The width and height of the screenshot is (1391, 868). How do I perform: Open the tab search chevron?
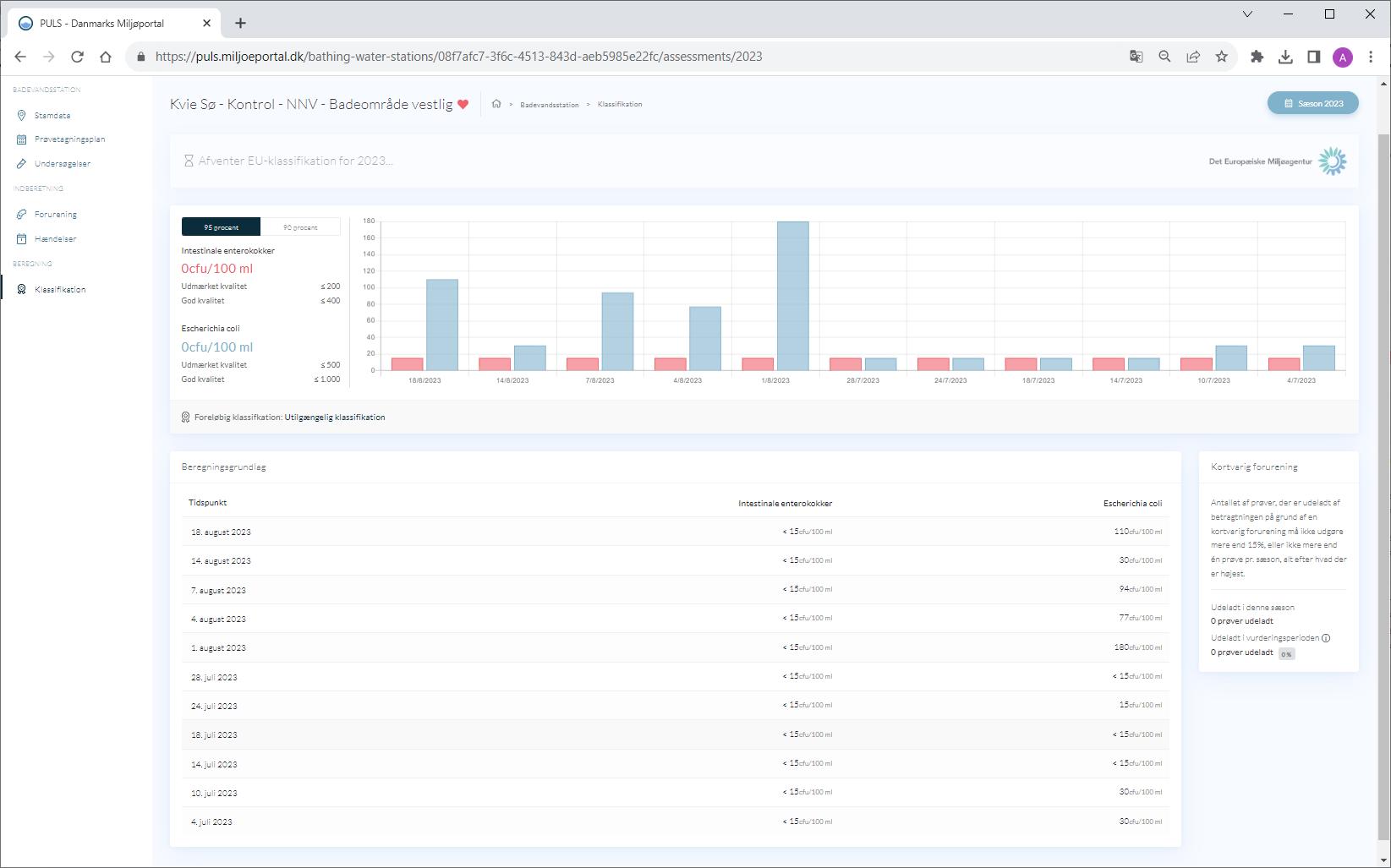pos(1247,14)
